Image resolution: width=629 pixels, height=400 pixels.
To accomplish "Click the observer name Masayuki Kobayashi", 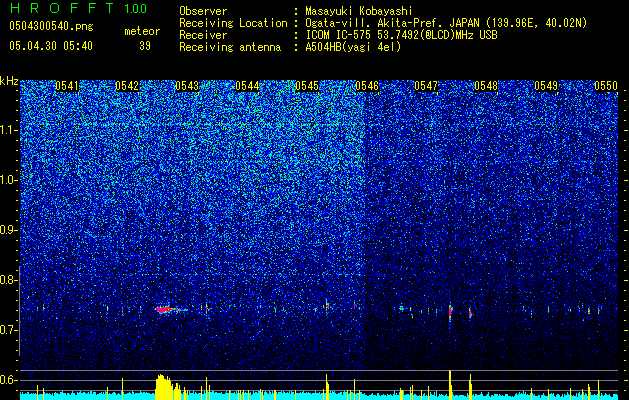I will point(359,11).
